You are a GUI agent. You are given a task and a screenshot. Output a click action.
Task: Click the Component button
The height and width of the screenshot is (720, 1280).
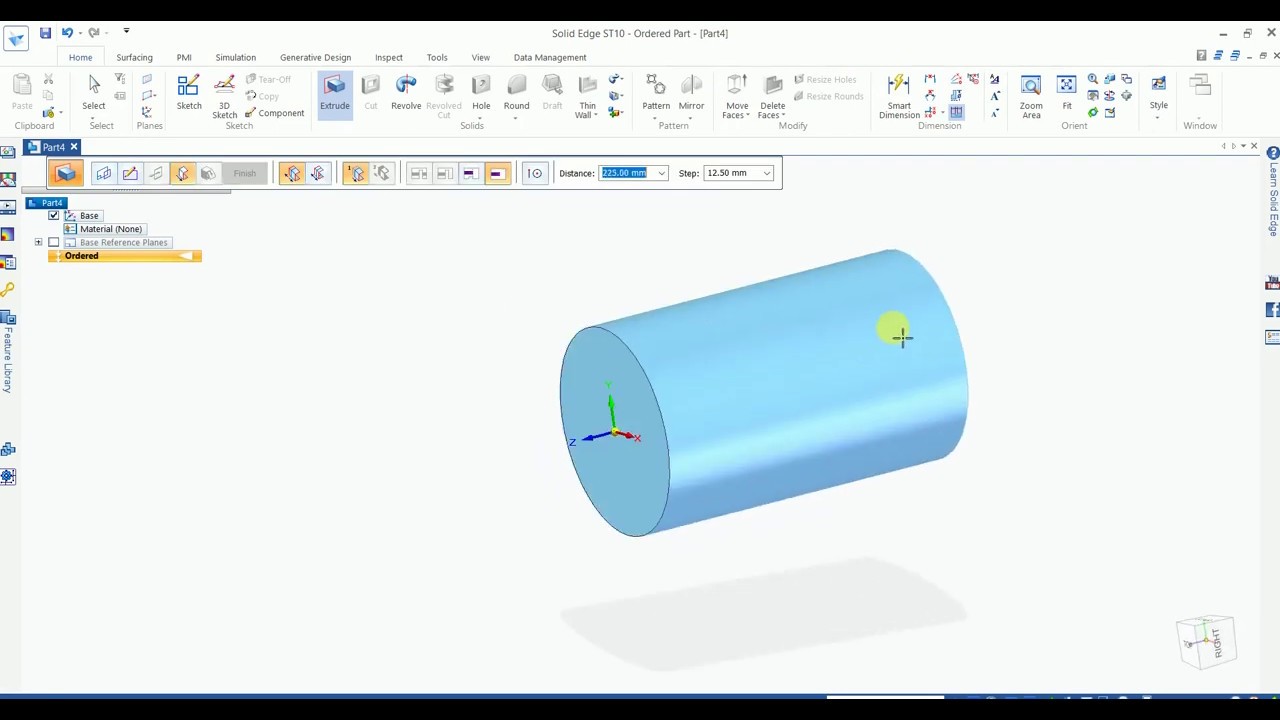point(274,113)
